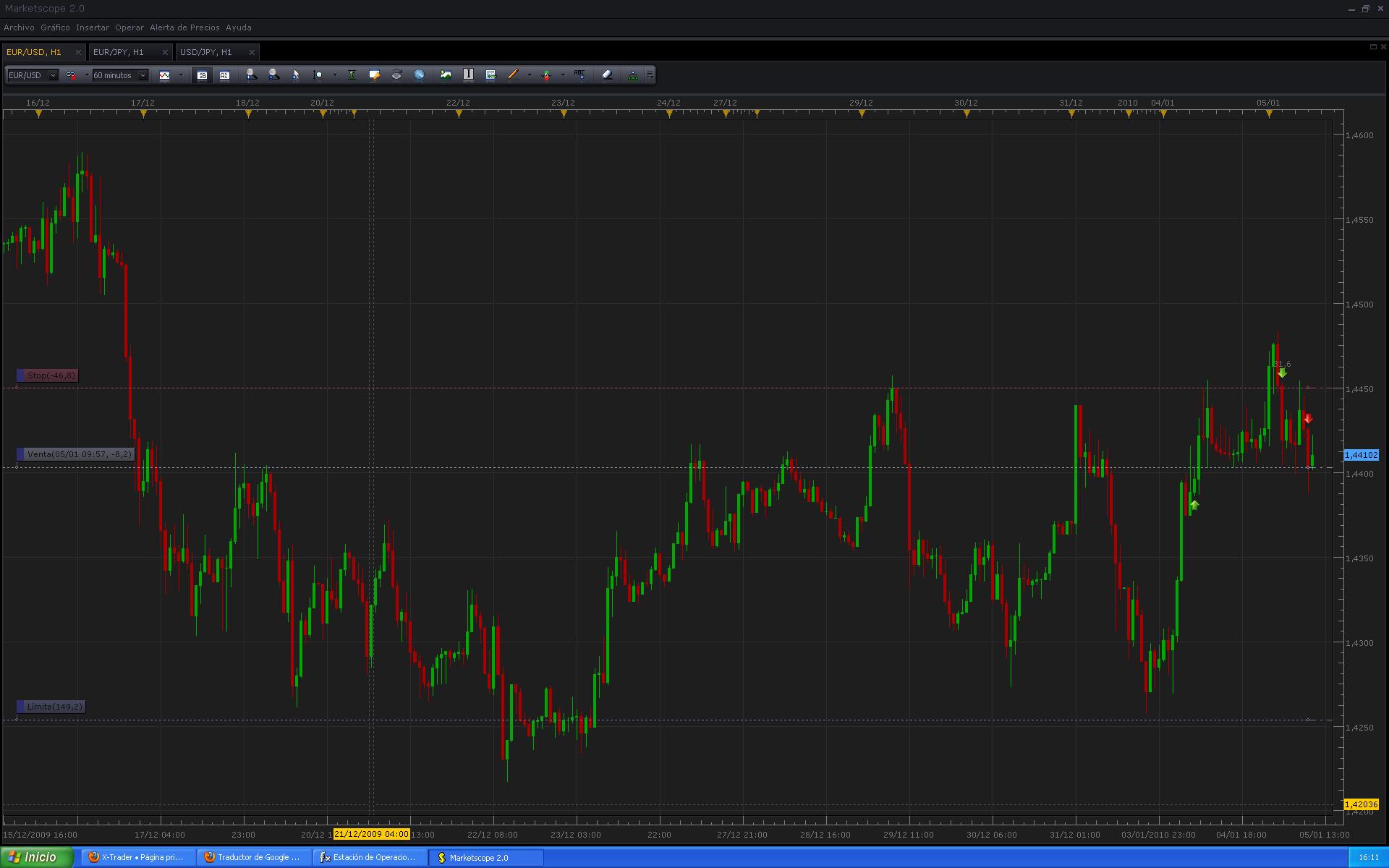Image resolution: width=1389 pixels, height=868 pixels.
Task: Click the zoom out magnifier icon
Action: (x=273, y=75)
